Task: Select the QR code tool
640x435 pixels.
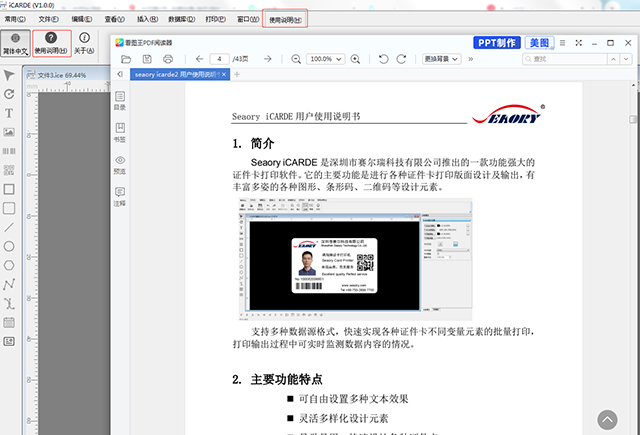Action: 9,170
